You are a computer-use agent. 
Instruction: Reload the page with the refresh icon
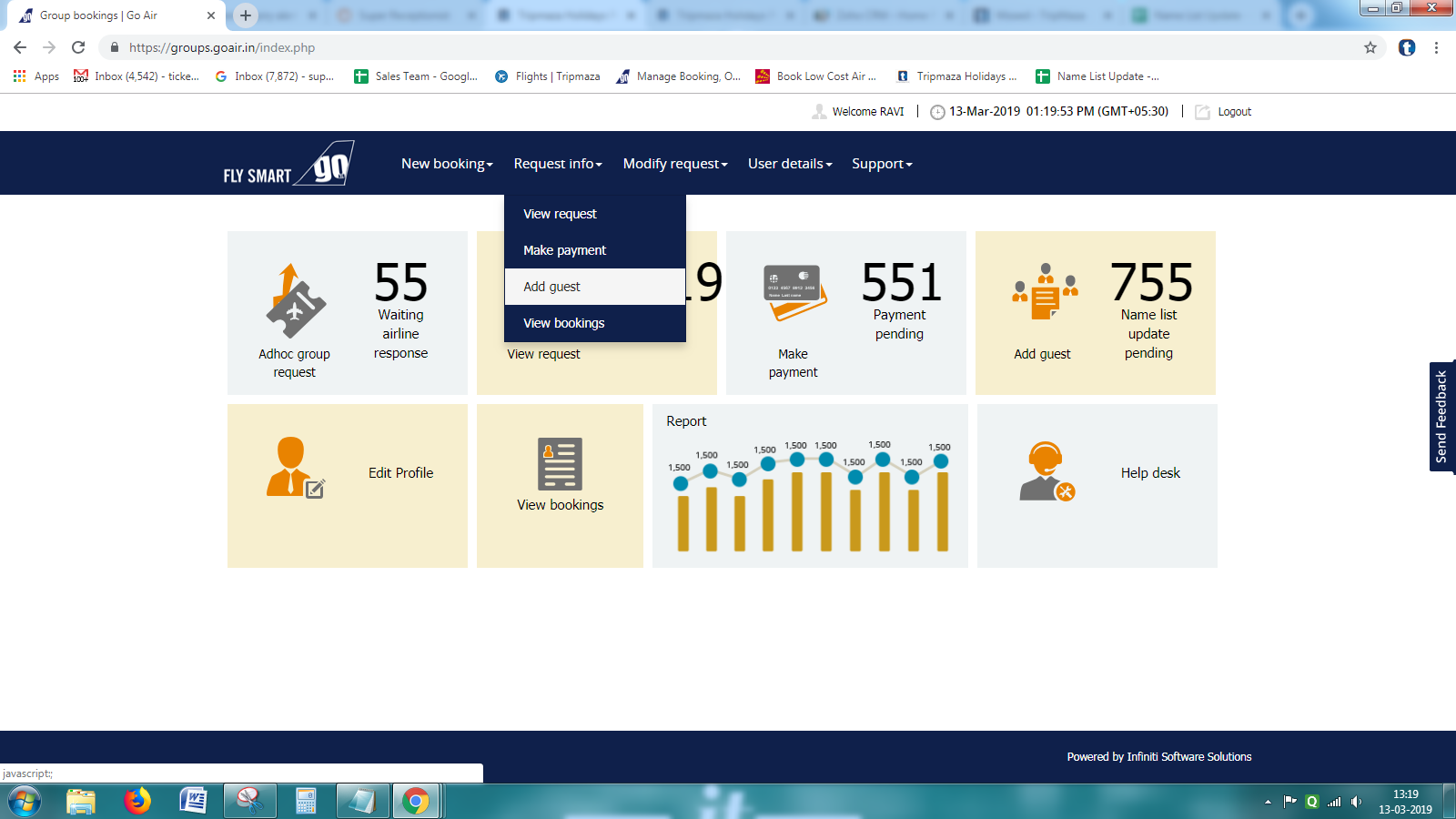click(78, 47)
